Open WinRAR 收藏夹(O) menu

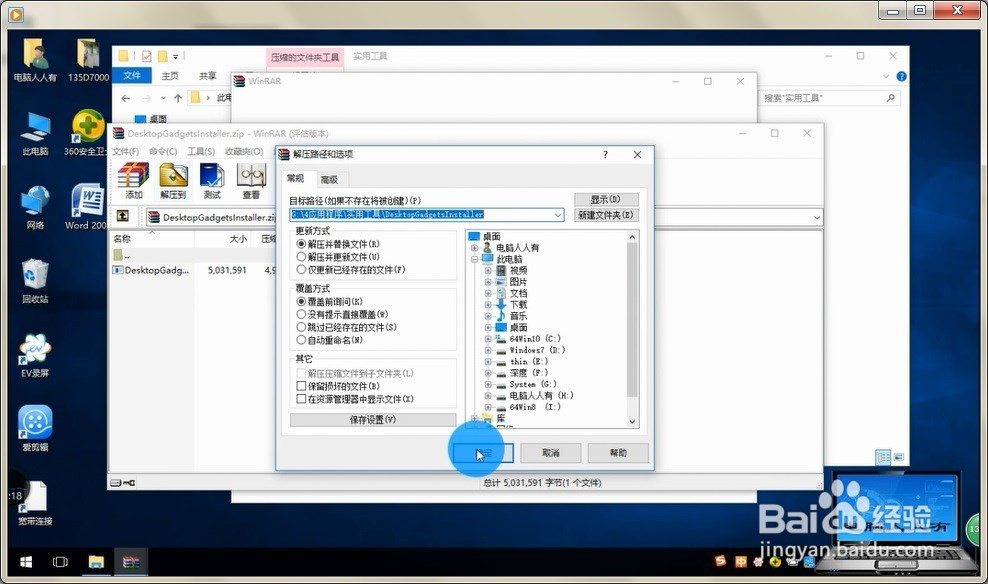[x=244, y=152]
